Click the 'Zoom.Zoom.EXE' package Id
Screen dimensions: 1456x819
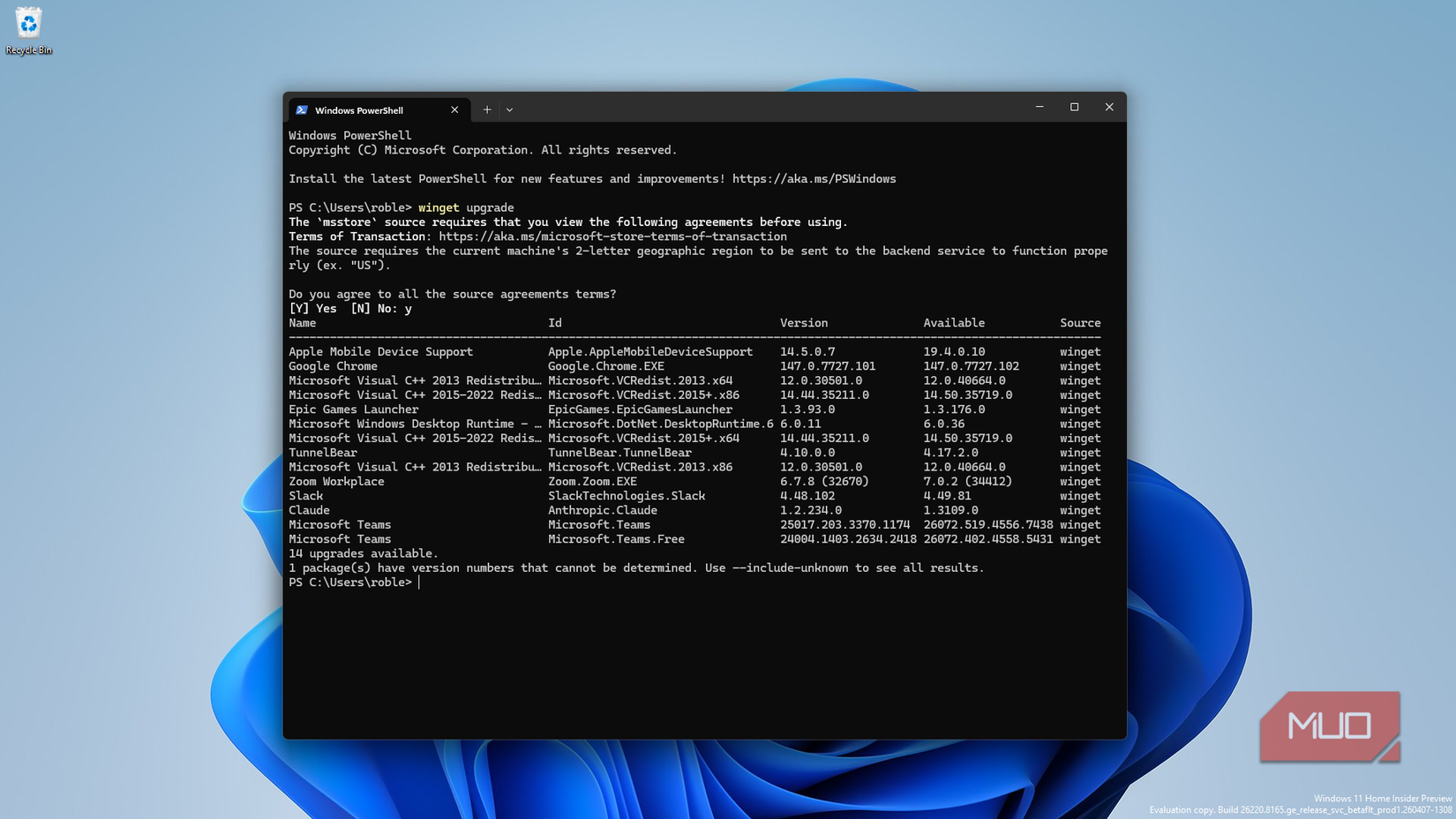pos(592,482)
